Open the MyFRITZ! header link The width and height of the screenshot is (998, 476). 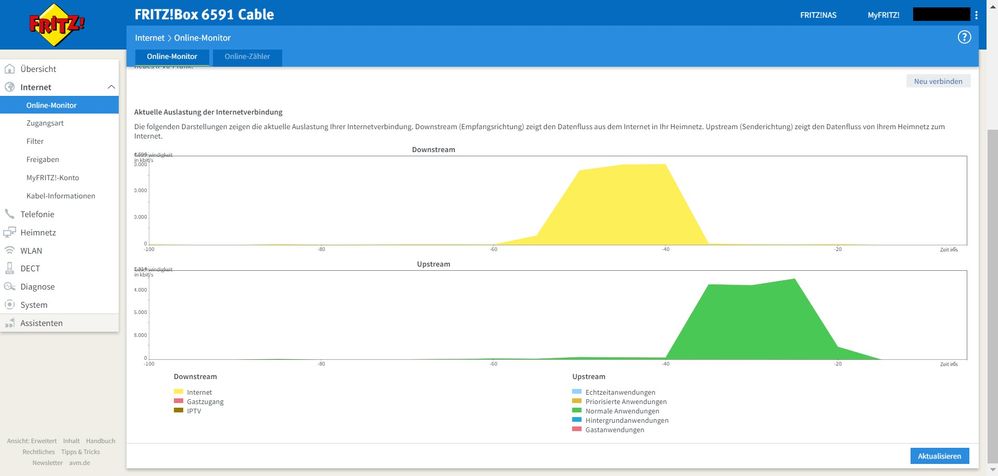[883, 15]
